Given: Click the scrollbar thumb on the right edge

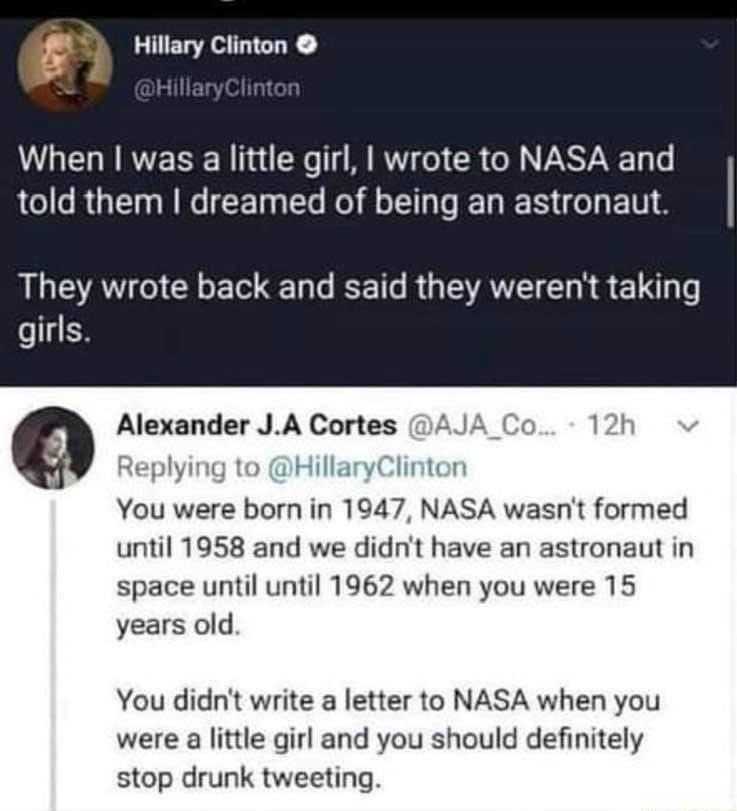Looking at the screenshot, I should tap(730, 192).
